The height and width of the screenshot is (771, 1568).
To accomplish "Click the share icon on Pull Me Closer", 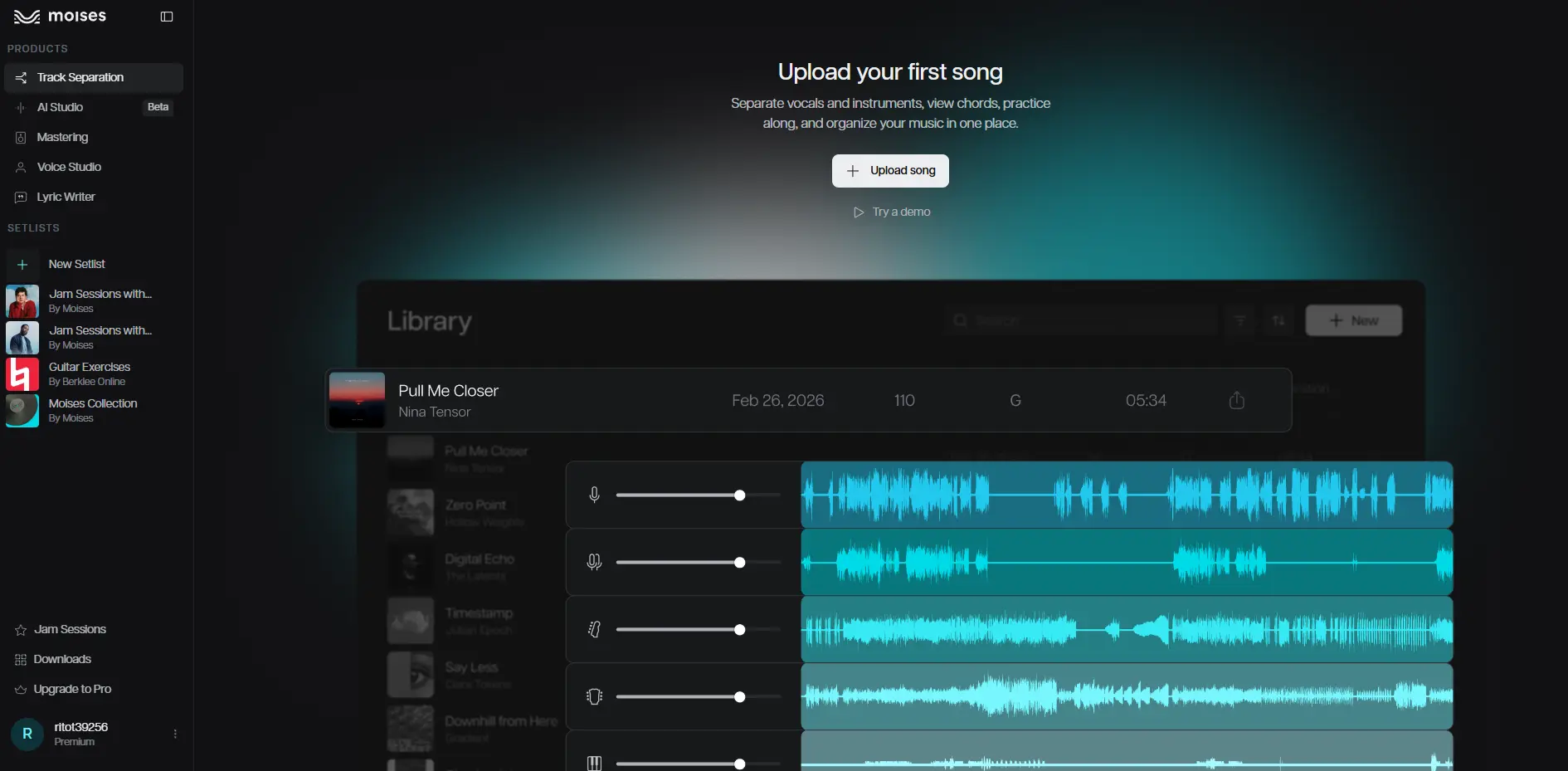I will tap(1236, 400).
